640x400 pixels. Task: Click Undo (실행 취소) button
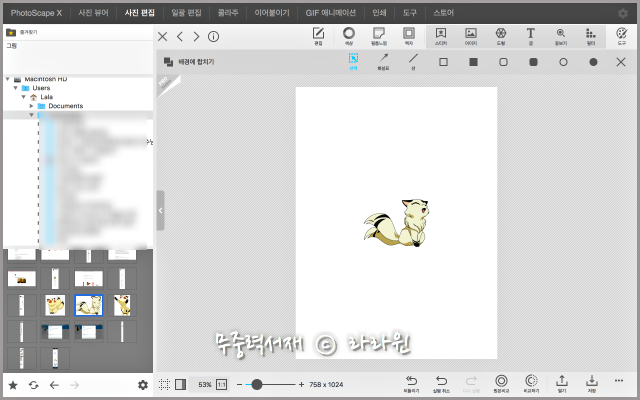[441, 384]
